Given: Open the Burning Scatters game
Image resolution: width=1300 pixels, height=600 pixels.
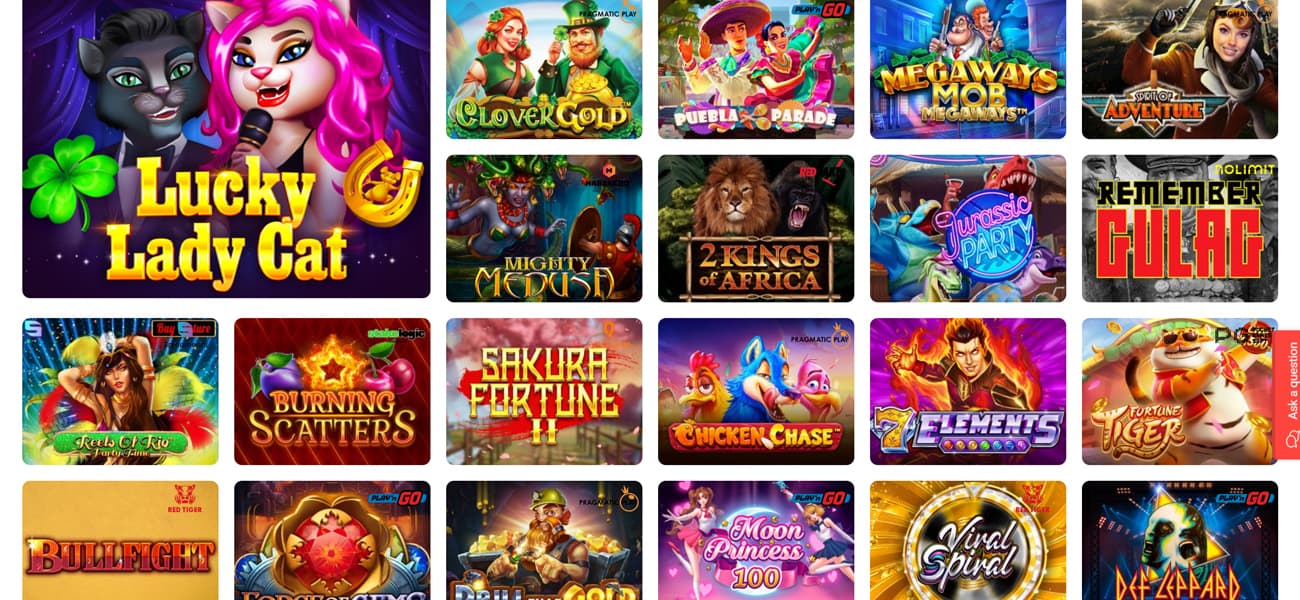Looking at the screenshot, I should tap(332, 391).
